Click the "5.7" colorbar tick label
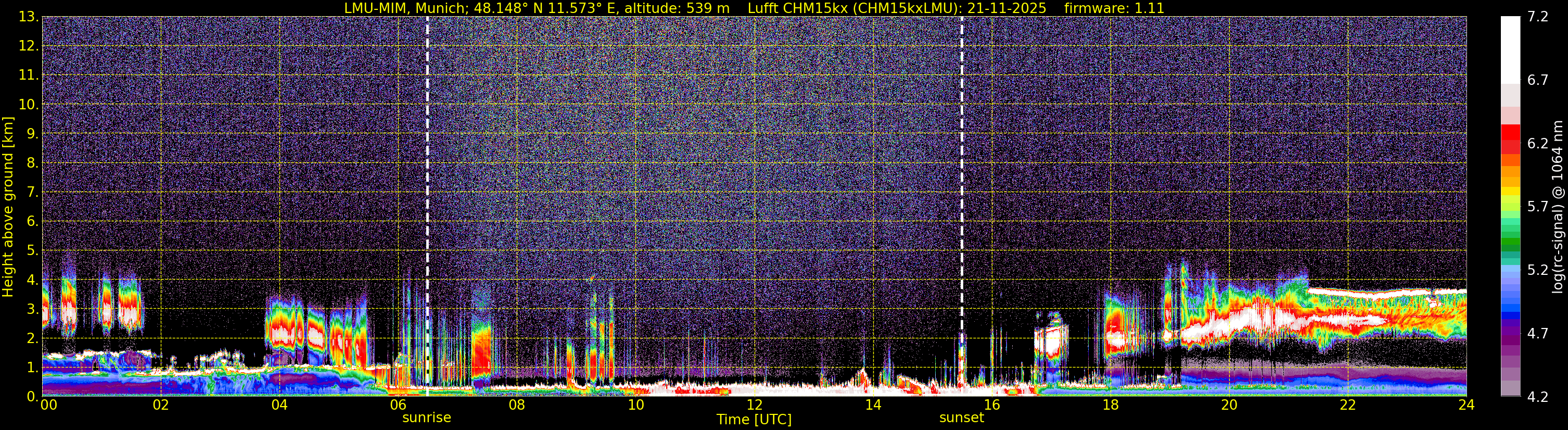1568x430 pixels. (1538, 207)
